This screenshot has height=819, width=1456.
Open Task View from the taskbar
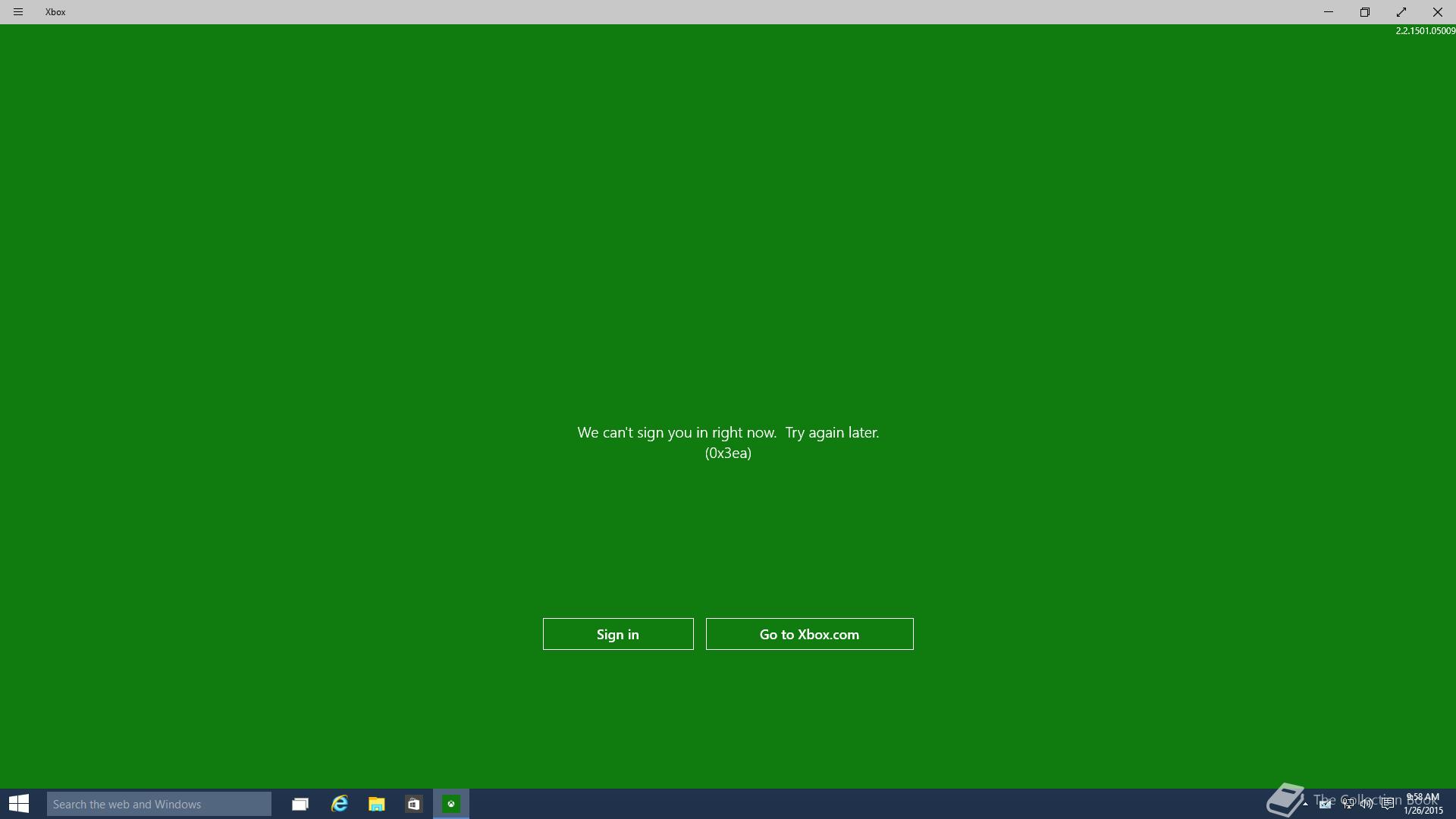tap(300, 804)
